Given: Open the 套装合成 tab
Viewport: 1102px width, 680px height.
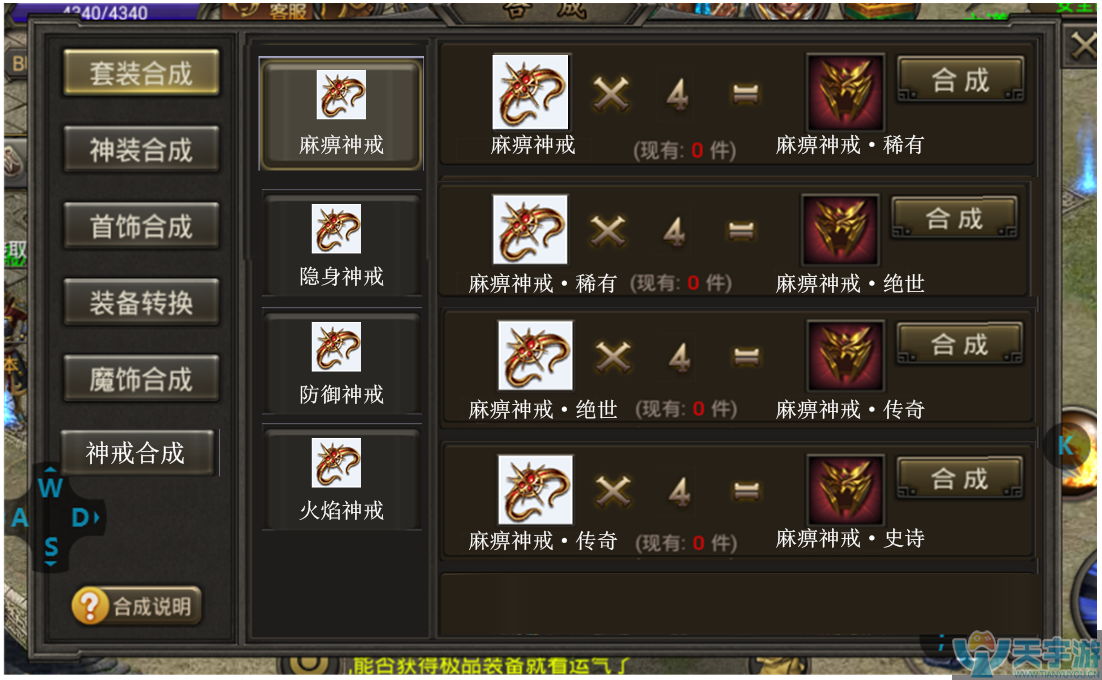Looking at the screenshot, I should [141, 73].
